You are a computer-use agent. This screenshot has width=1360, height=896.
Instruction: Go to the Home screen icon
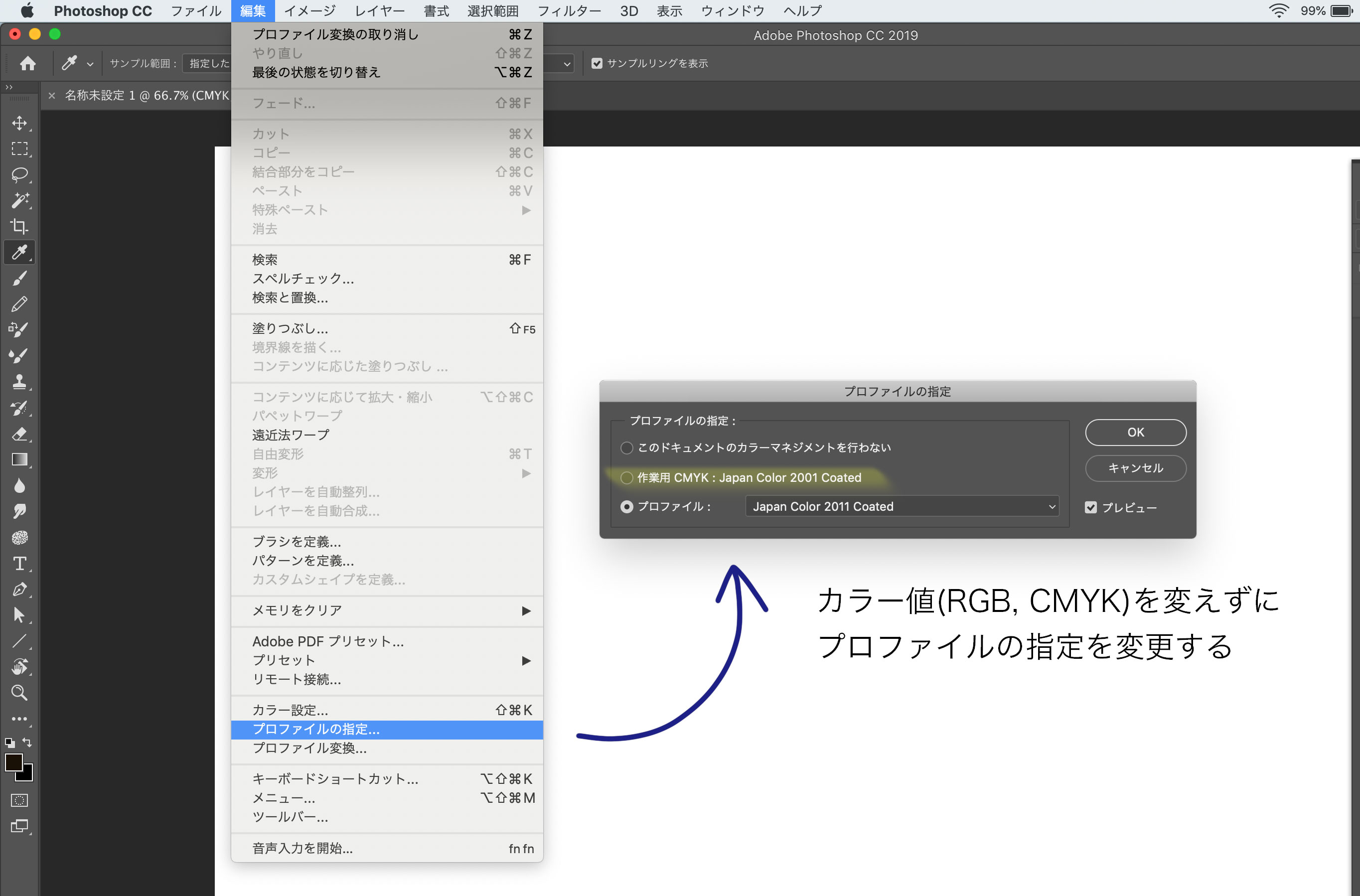coord(27,63)
